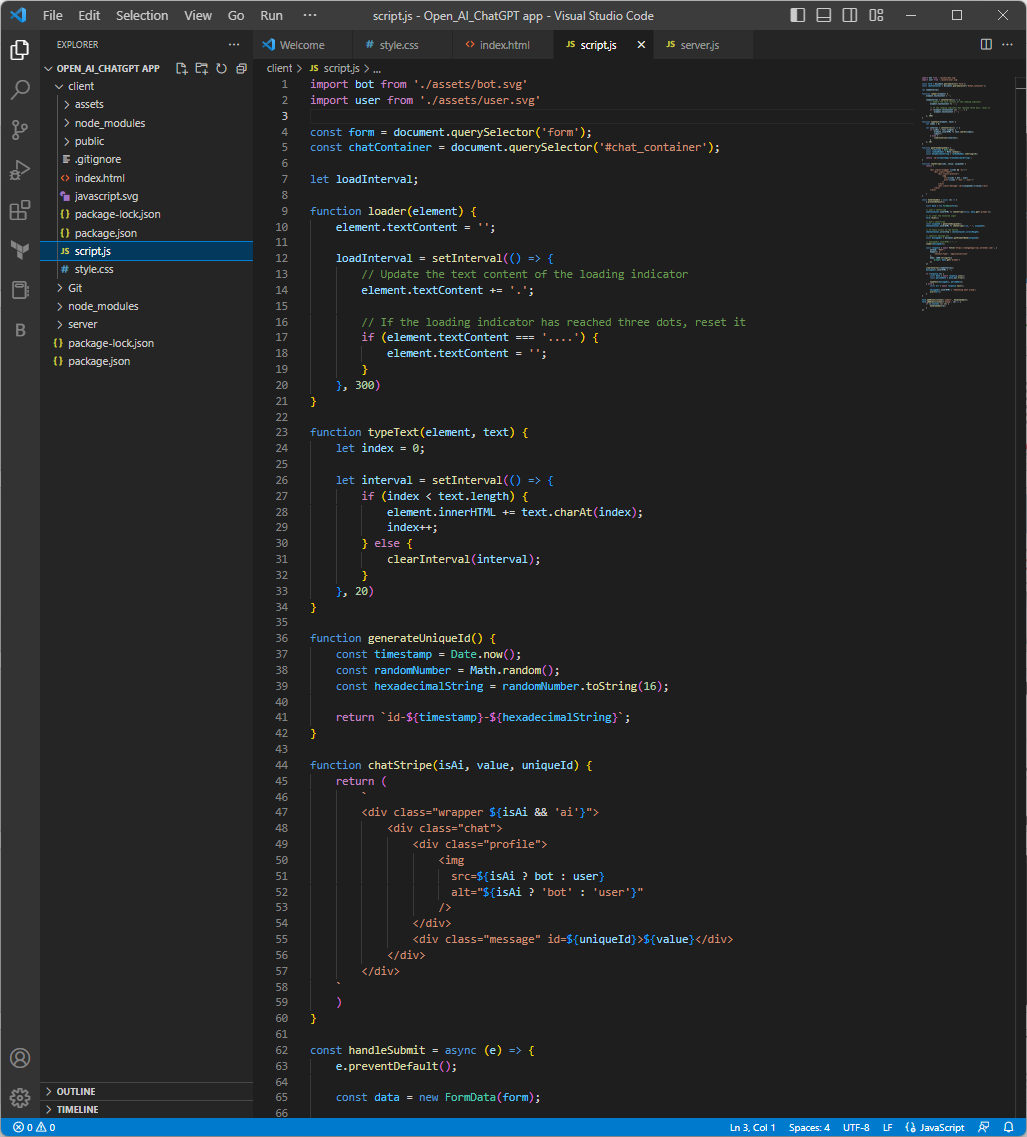Open package.json inside client folder
Image resolution: width=1027 pixels, height=1137 pixels.
click(147, 233)
